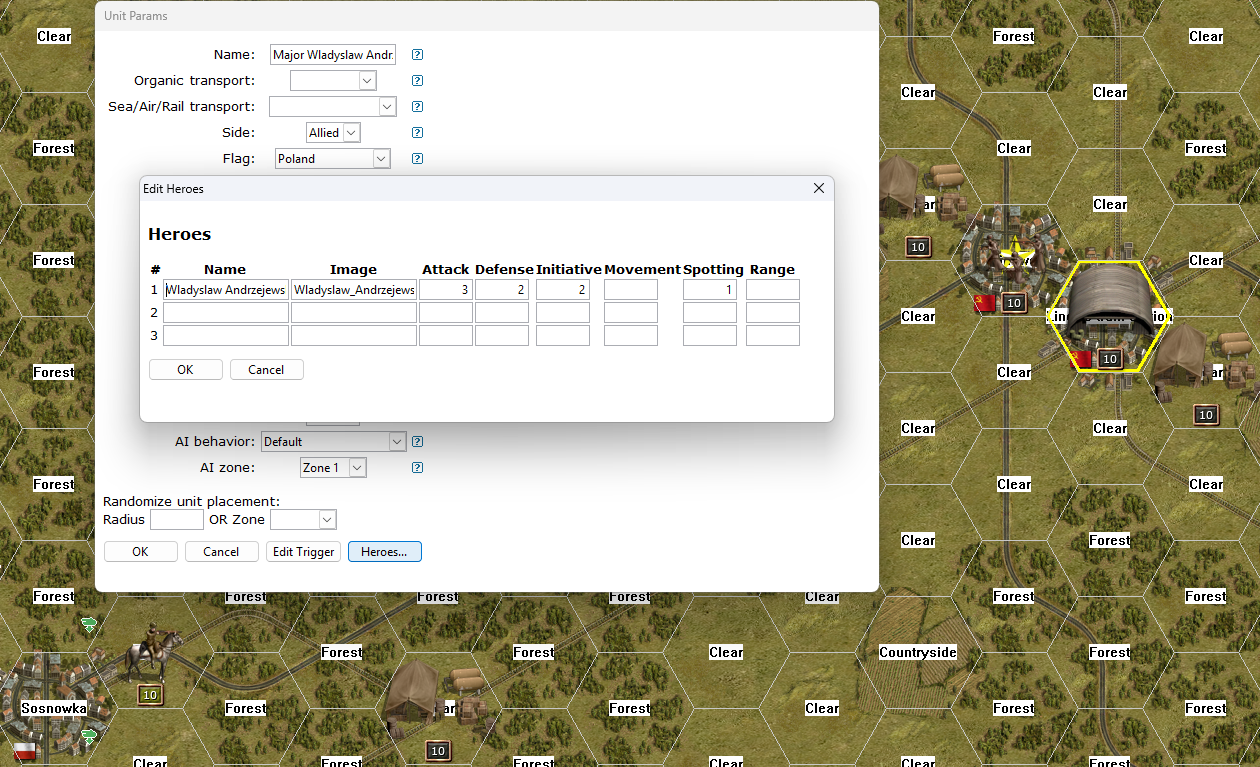Edit hero 1 Image field
The image size is (1260, 767).
click(354, 290)
